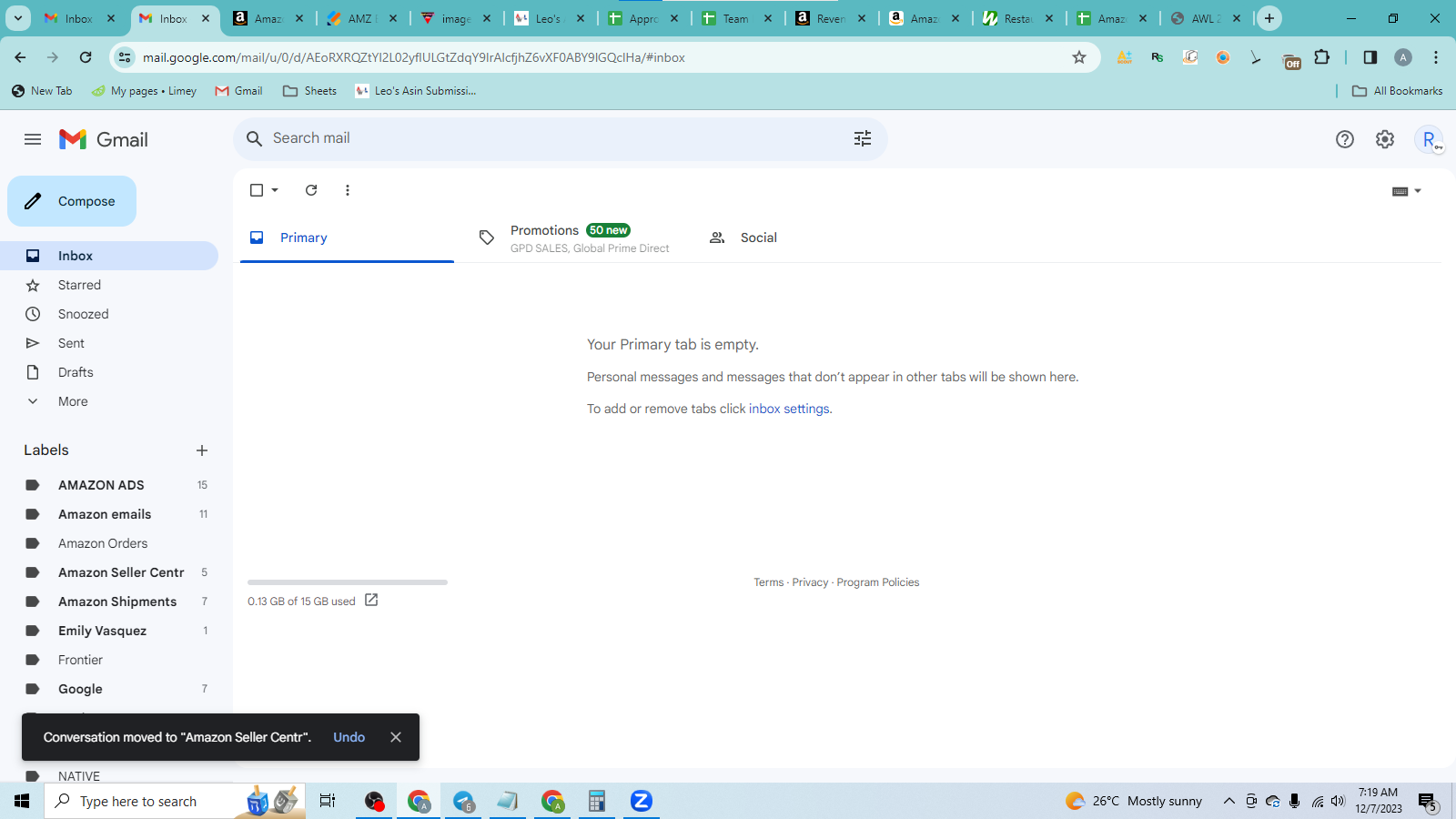Open the My pages Limey bookmark
This screenshot has height=819, width=1456.
pos(144,91)
